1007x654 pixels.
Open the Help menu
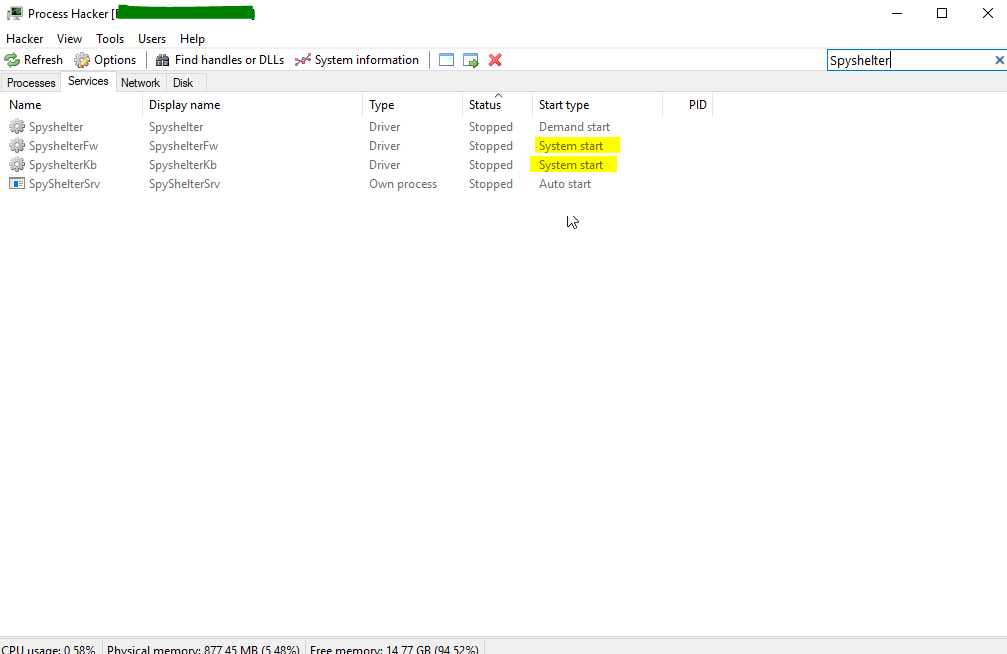(x=192, y=39)
